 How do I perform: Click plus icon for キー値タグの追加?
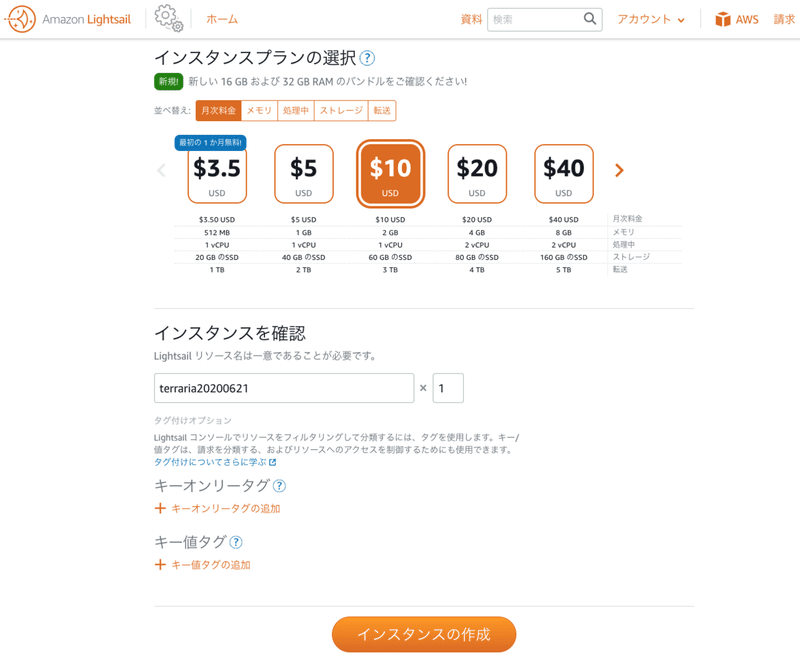pos(160,564)
